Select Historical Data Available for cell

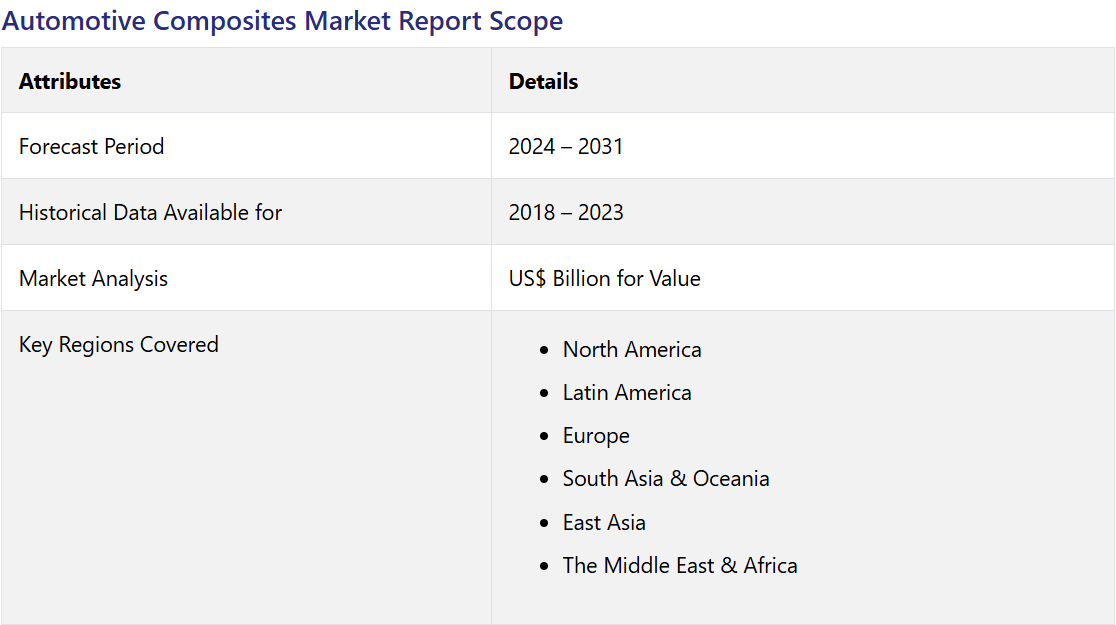click(150, 213)
